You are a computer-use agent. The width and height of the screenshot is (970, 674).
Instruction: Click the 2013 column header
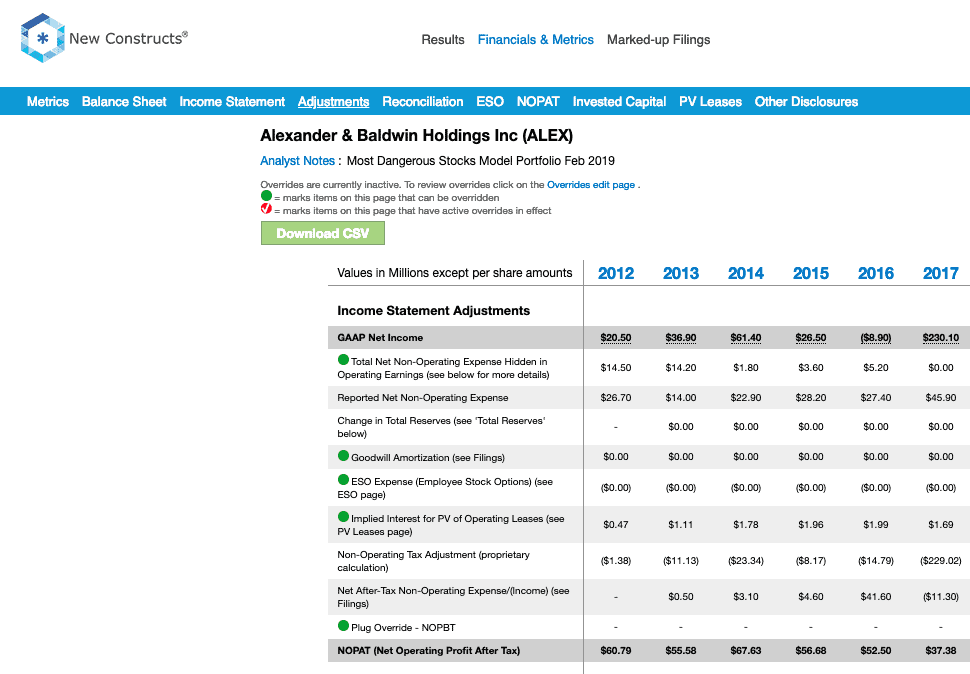tap(680, 273)
